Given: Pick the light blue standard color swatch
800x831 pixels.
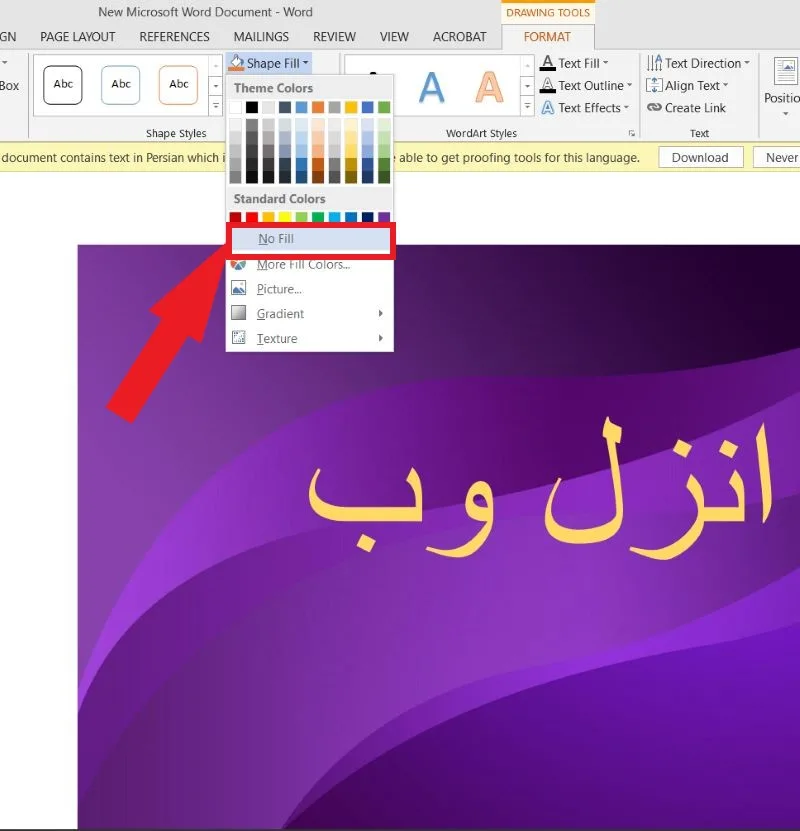Looking at the screenshot, I should coord(334,216).
